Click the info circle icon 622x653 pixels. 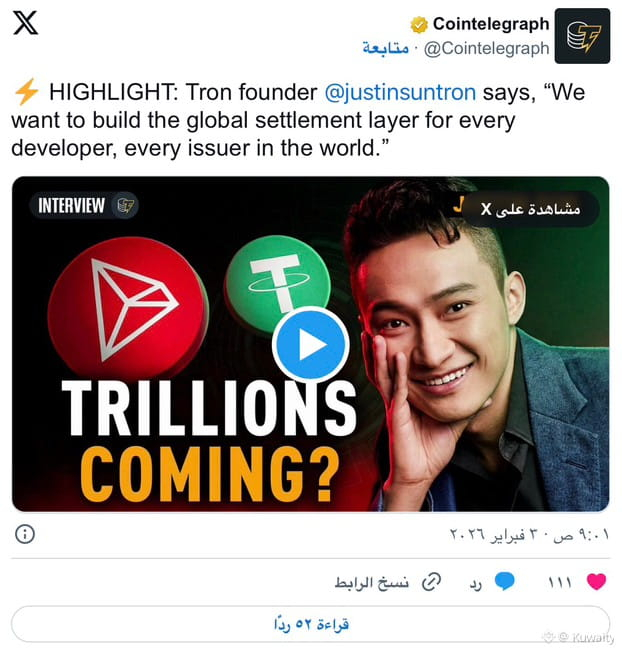pyautogui.click(x=25, y=534)
